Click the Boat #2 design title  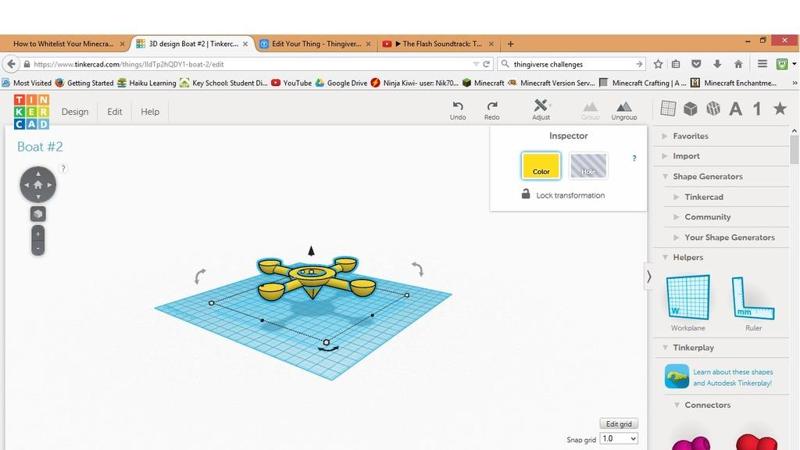click(40, 147)
